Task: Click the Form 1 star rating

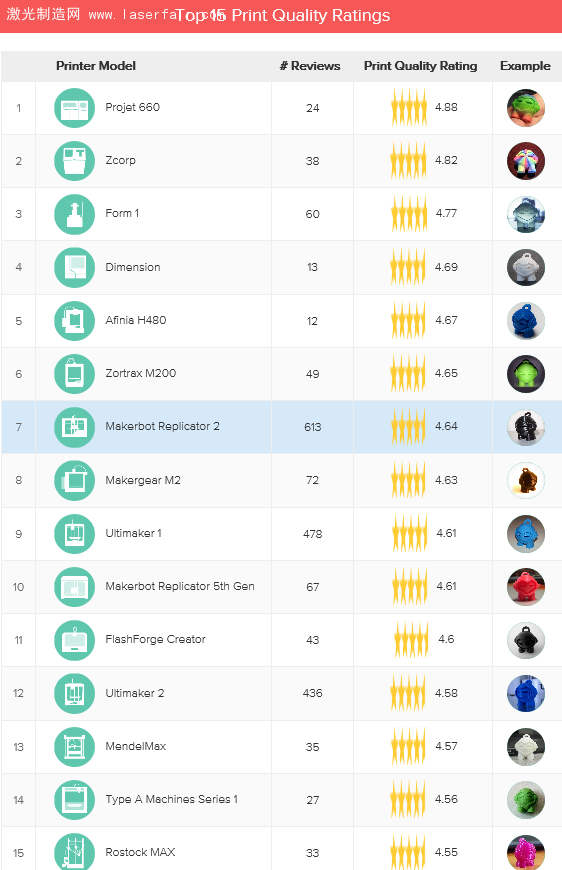Action: pos(409,214)
